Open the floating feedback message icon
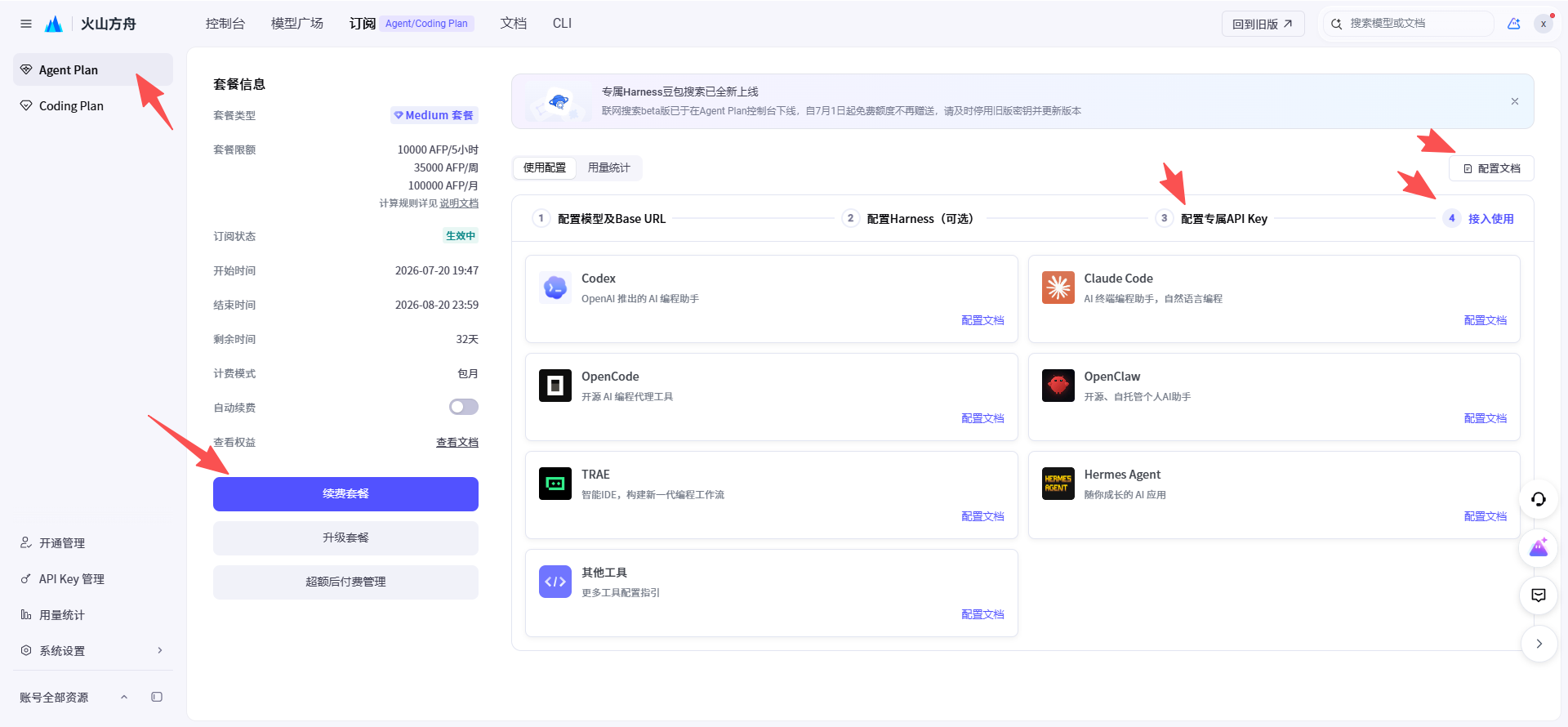 click(x=1539, y=595)
